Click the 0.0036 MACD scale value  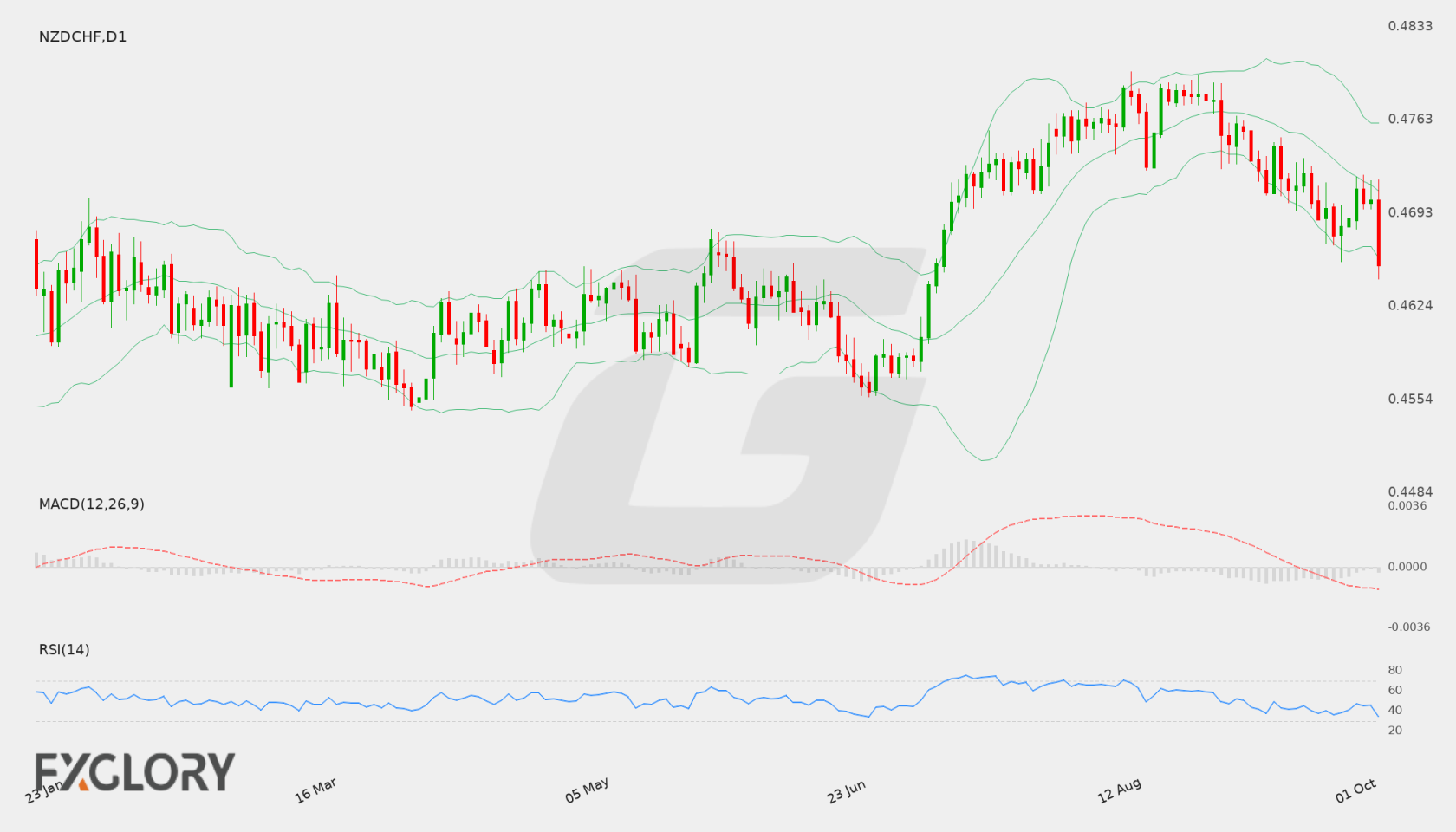click(x=1407, y=505)
